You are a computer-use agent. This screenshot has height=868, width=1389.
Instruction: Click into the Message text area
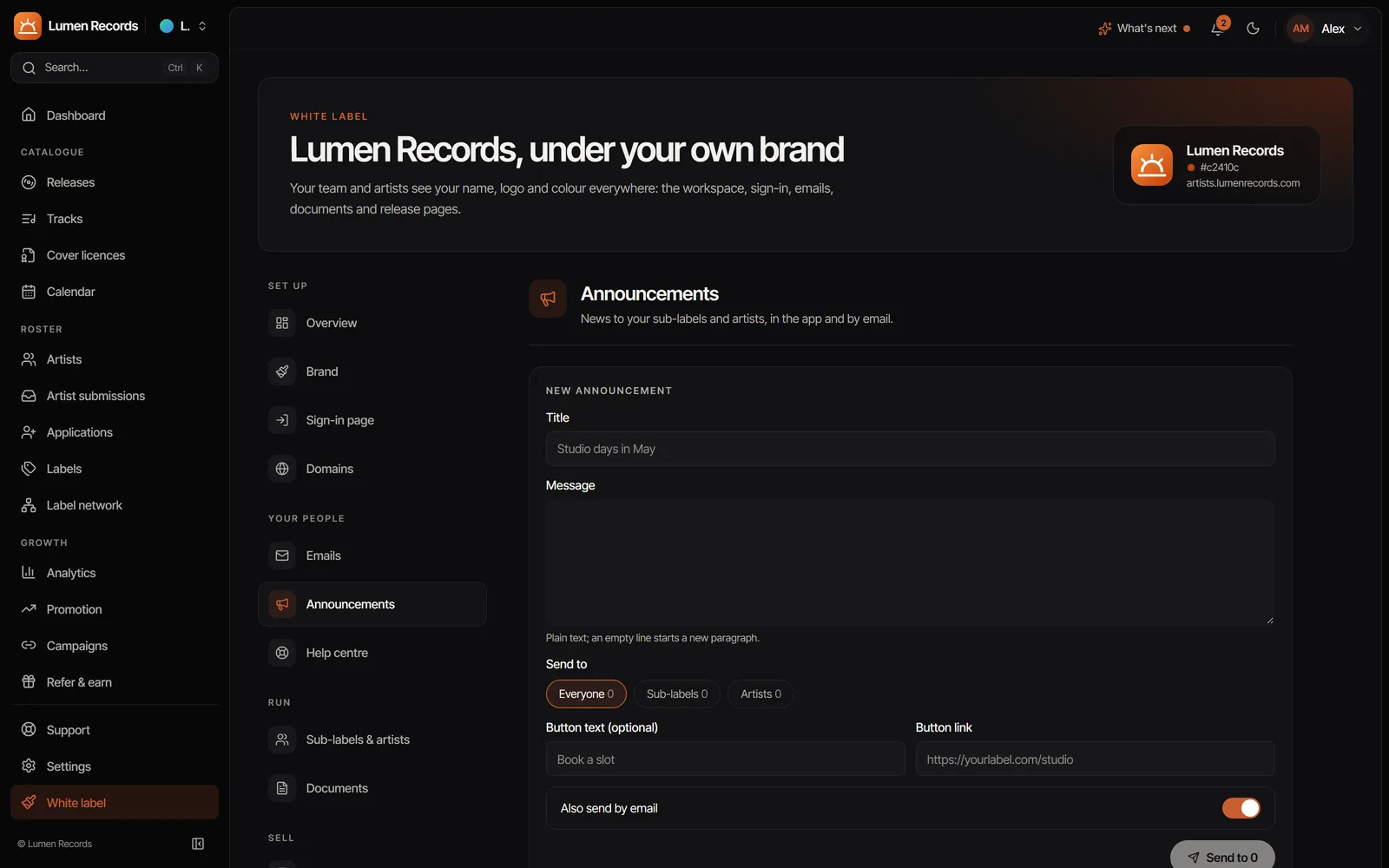click(910, 562)
